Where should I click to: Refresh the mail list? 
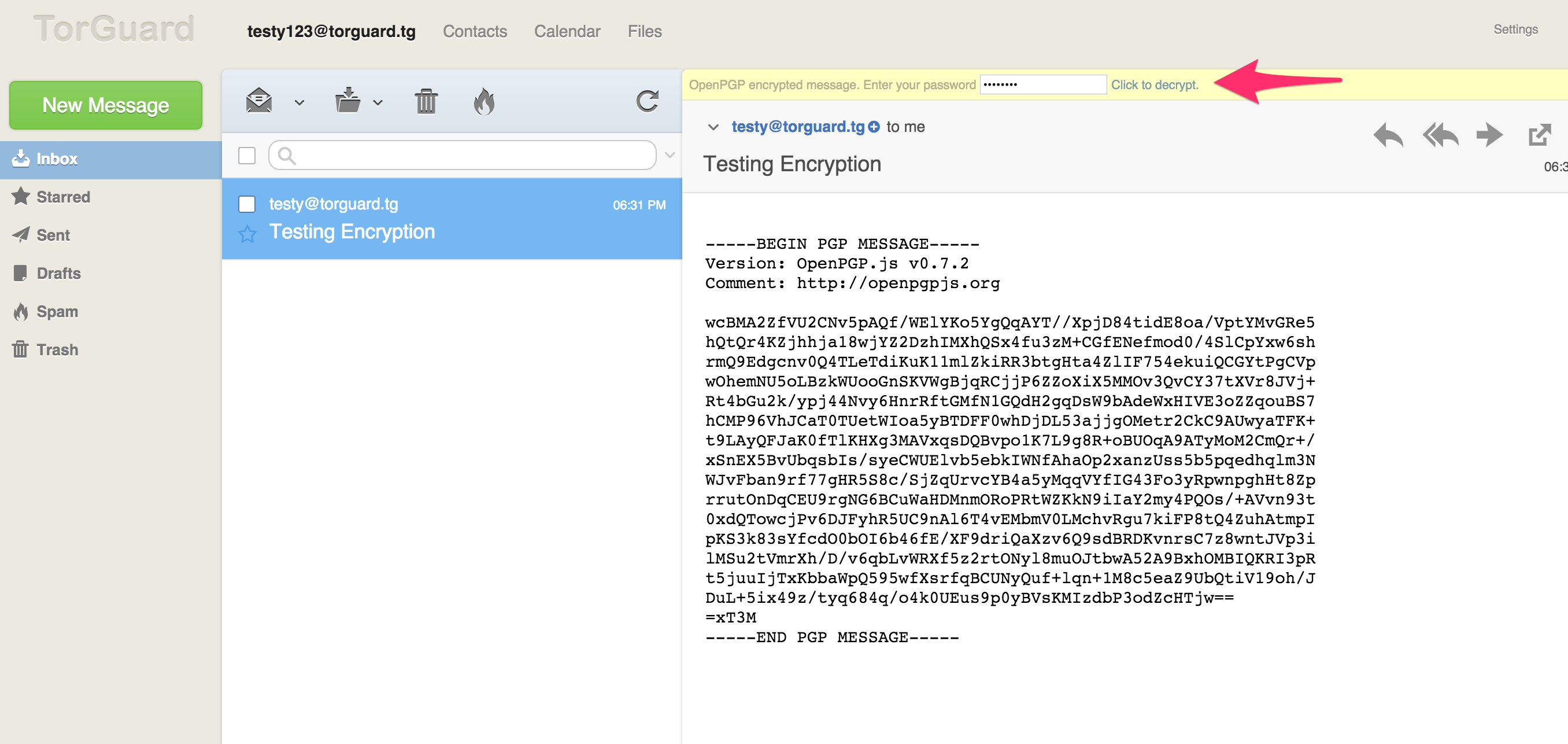[x=648, y=101]
